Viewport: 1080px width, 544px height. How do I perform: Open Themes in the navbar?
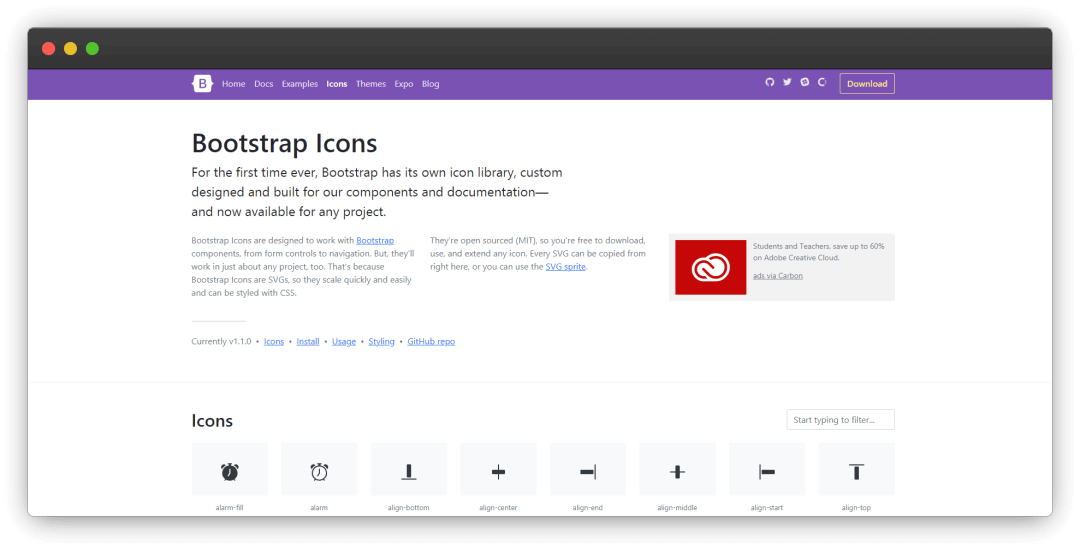click(x=371, y=84)
